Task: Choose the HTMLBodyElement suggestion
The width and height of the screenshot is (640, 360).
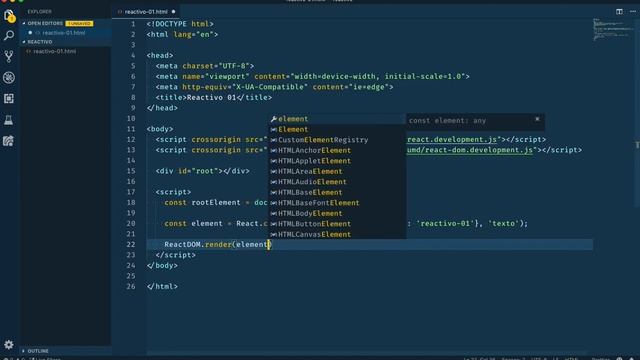Action: point(337,213)
